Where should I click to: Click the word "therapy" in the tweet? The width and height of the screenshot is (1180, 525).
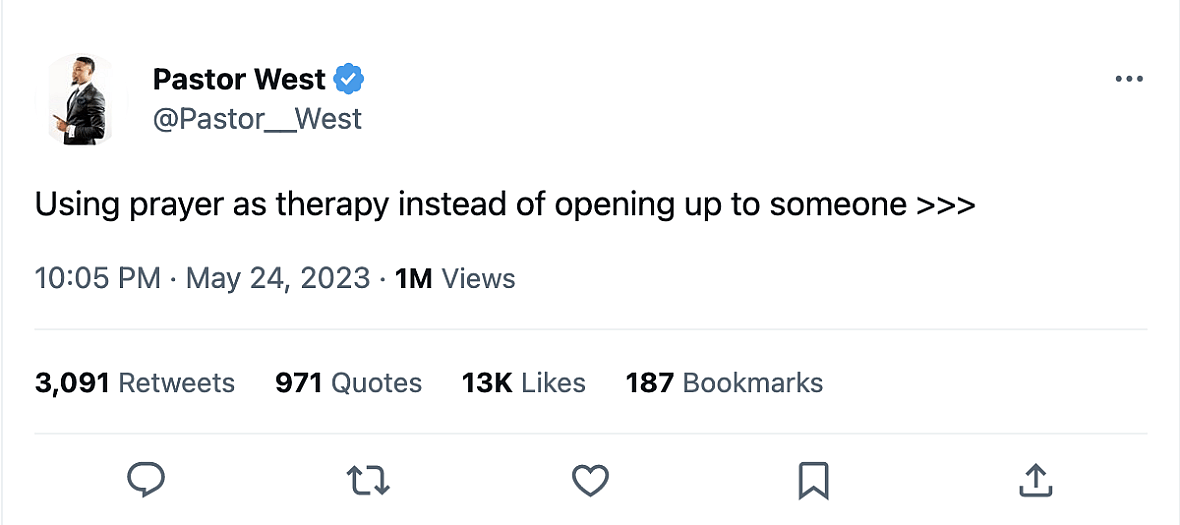coord(331,205)
